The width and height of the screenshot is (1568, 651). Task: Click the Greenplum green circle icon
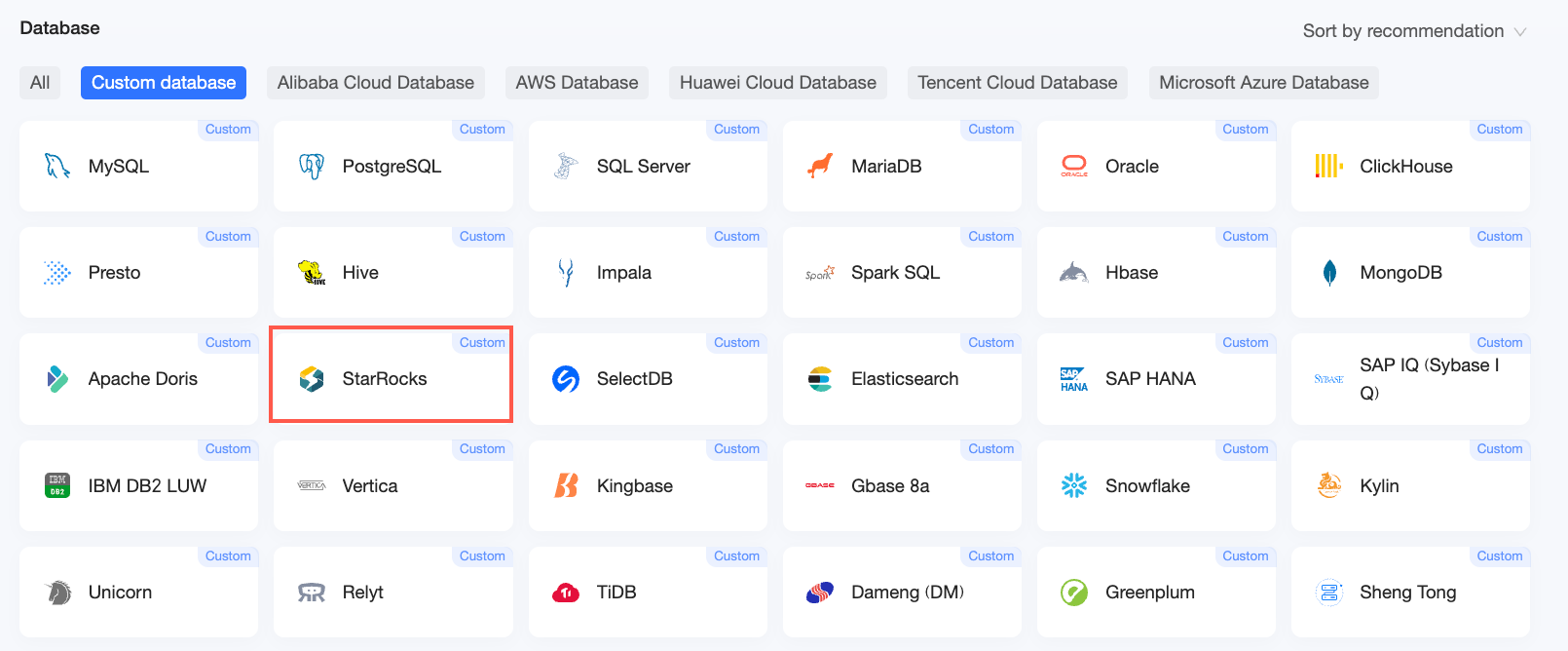[x=1074, y=593]
